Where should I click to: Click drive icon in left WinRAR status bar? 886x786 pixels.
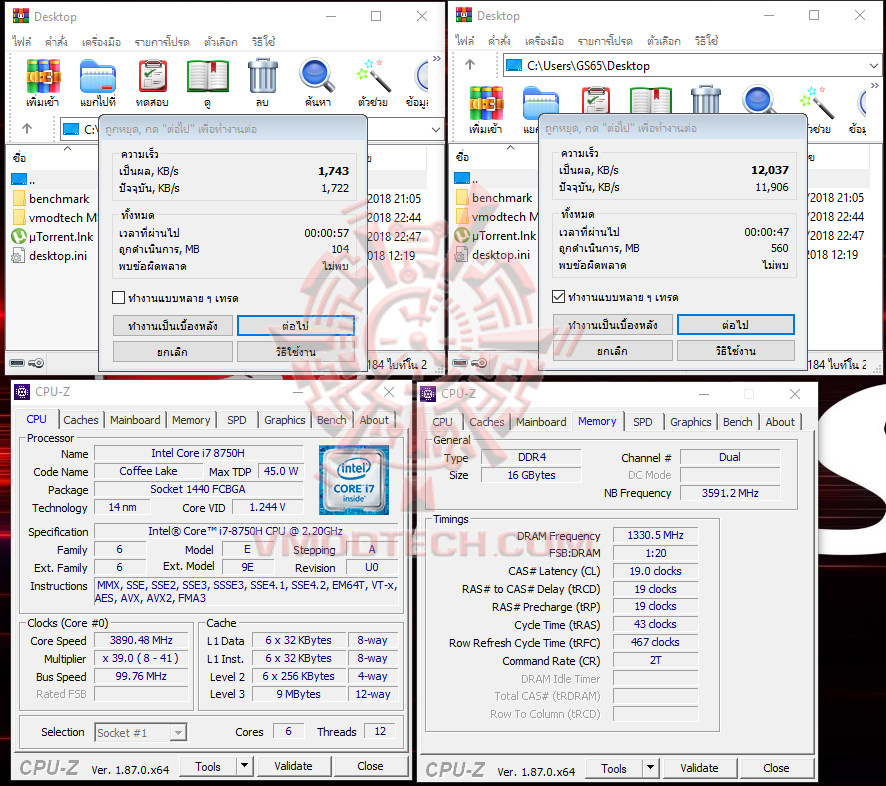(18, 363)
